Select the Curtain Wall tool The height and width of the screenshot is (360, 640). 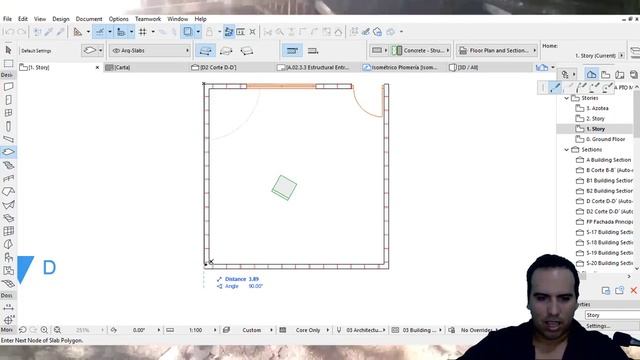point(8,231)
